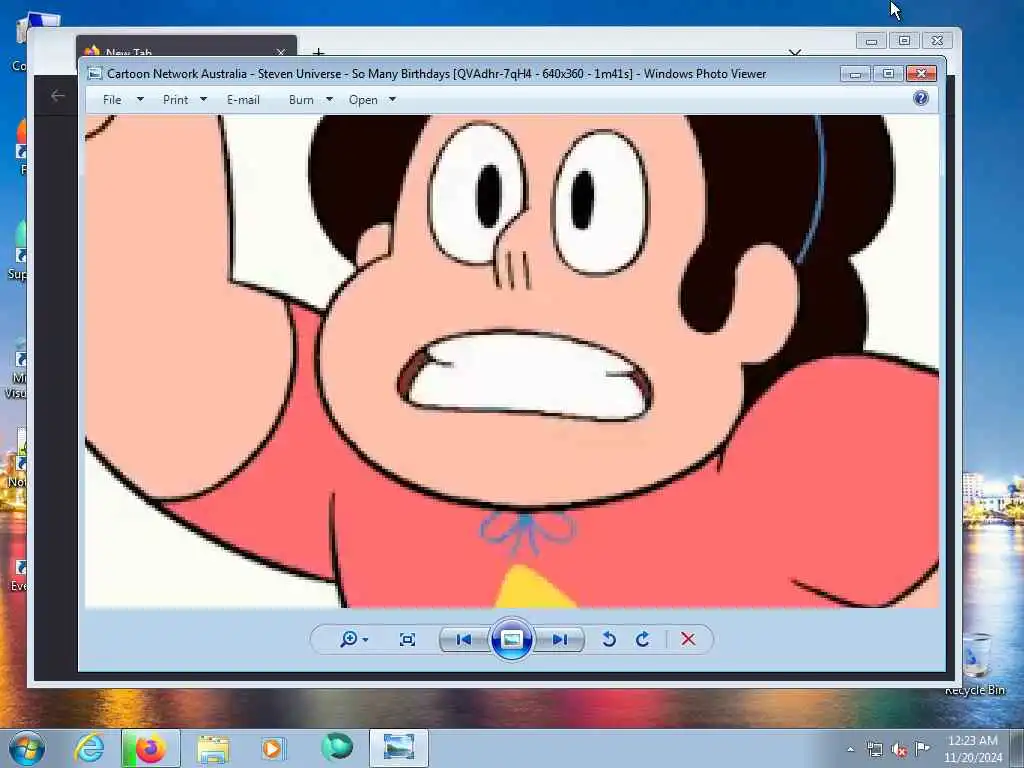Select Photo Viewer taskbar button
This screenshot has width=1024, height=768.
point(398,748)
